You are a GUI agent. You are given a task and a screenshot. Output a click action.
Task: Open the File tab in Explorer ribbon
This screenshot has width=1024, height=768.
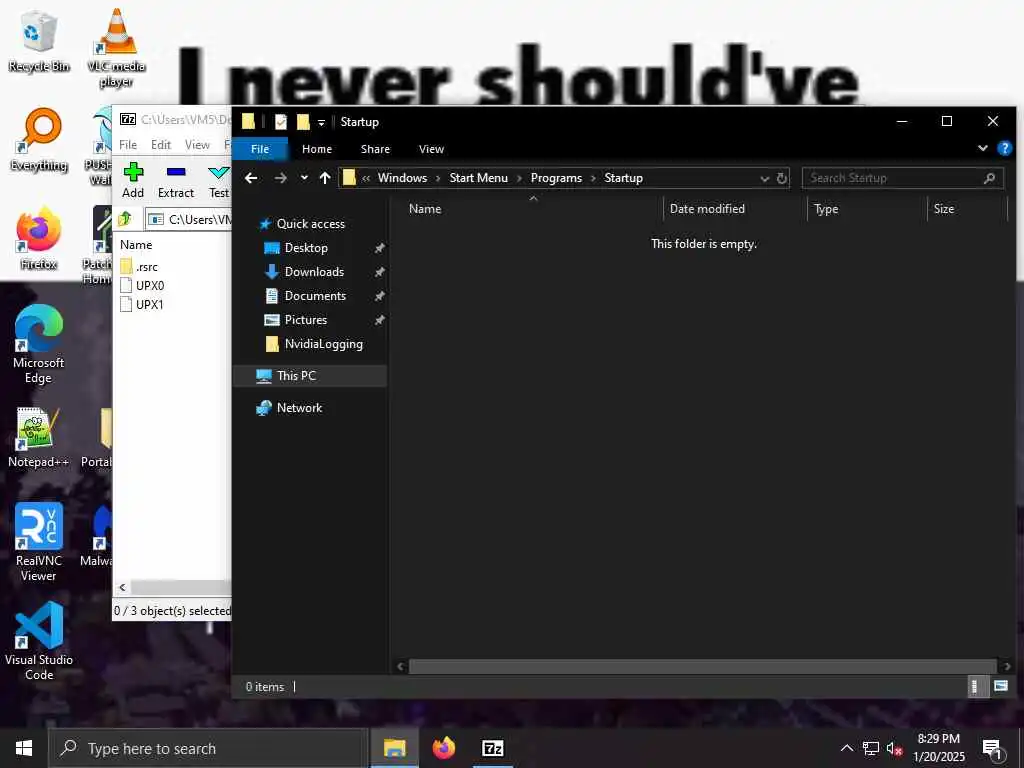(x=260, y=149)
